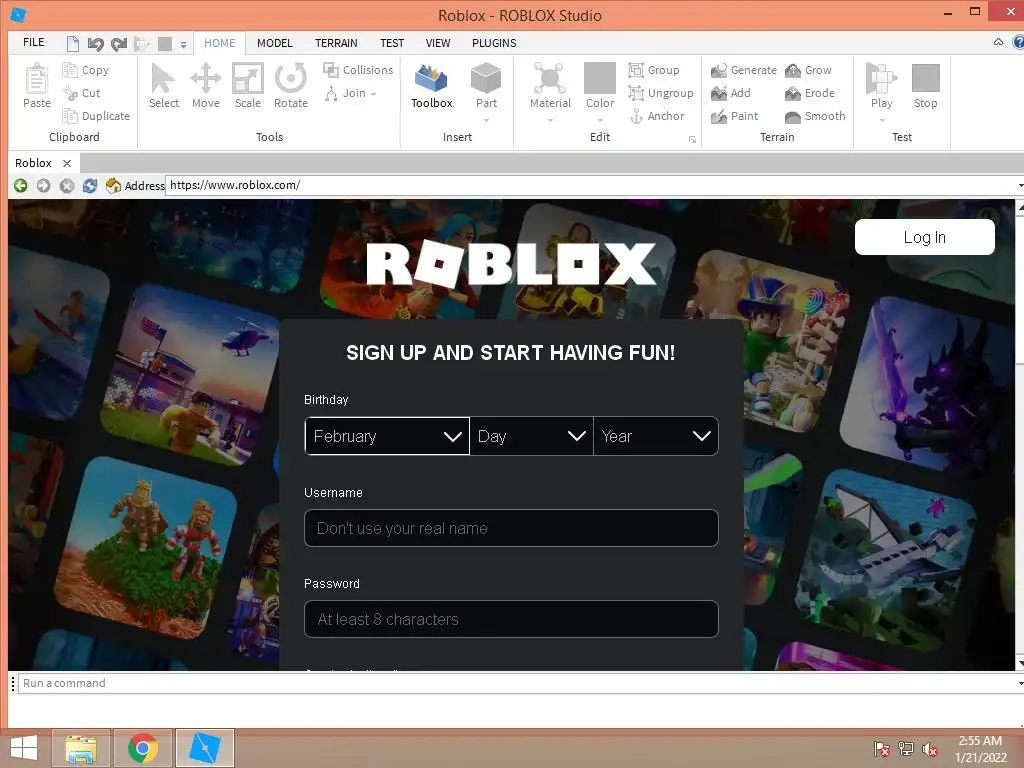Click the Play test button
Screen dimensions: 1024x768
click(x=881, y=86)
